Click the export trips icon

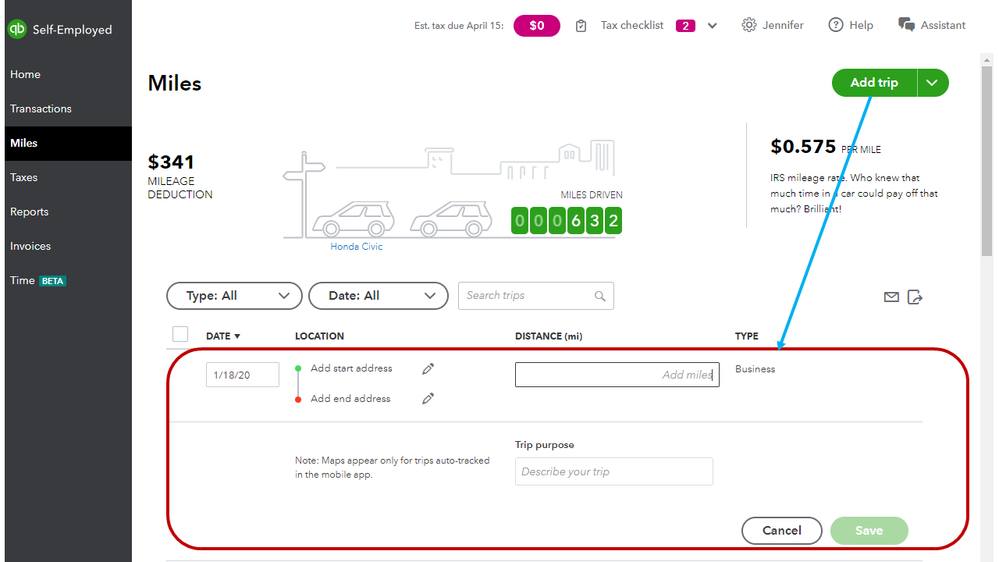point(915,297)
